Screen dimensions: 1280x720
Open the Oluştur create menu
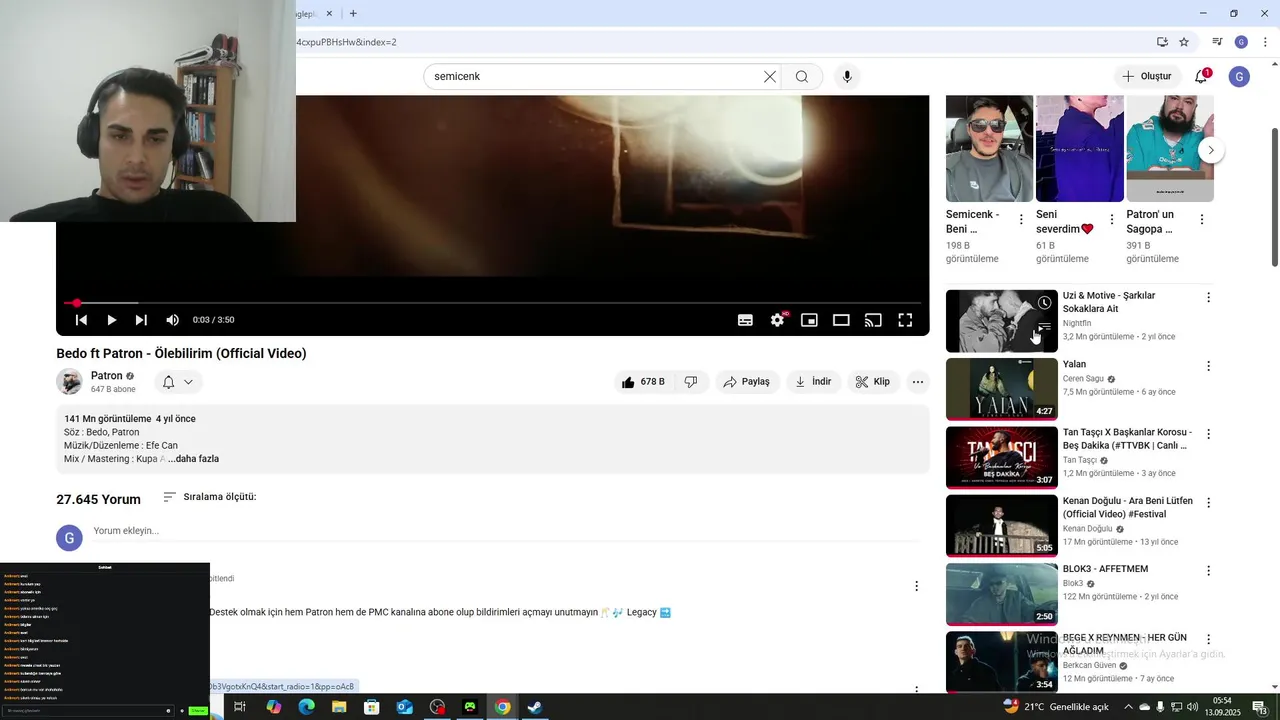[1146, 77]
